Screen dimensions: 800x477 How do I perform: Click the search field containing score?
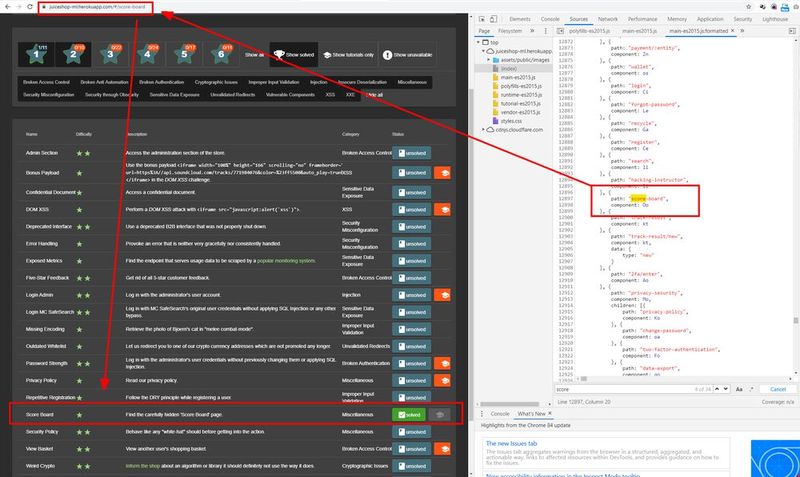tap(623, 389)
